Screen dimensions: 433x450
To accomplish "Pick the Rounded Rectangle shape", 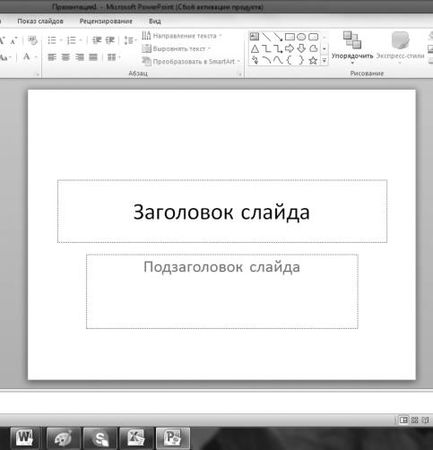I will point(313,37).
